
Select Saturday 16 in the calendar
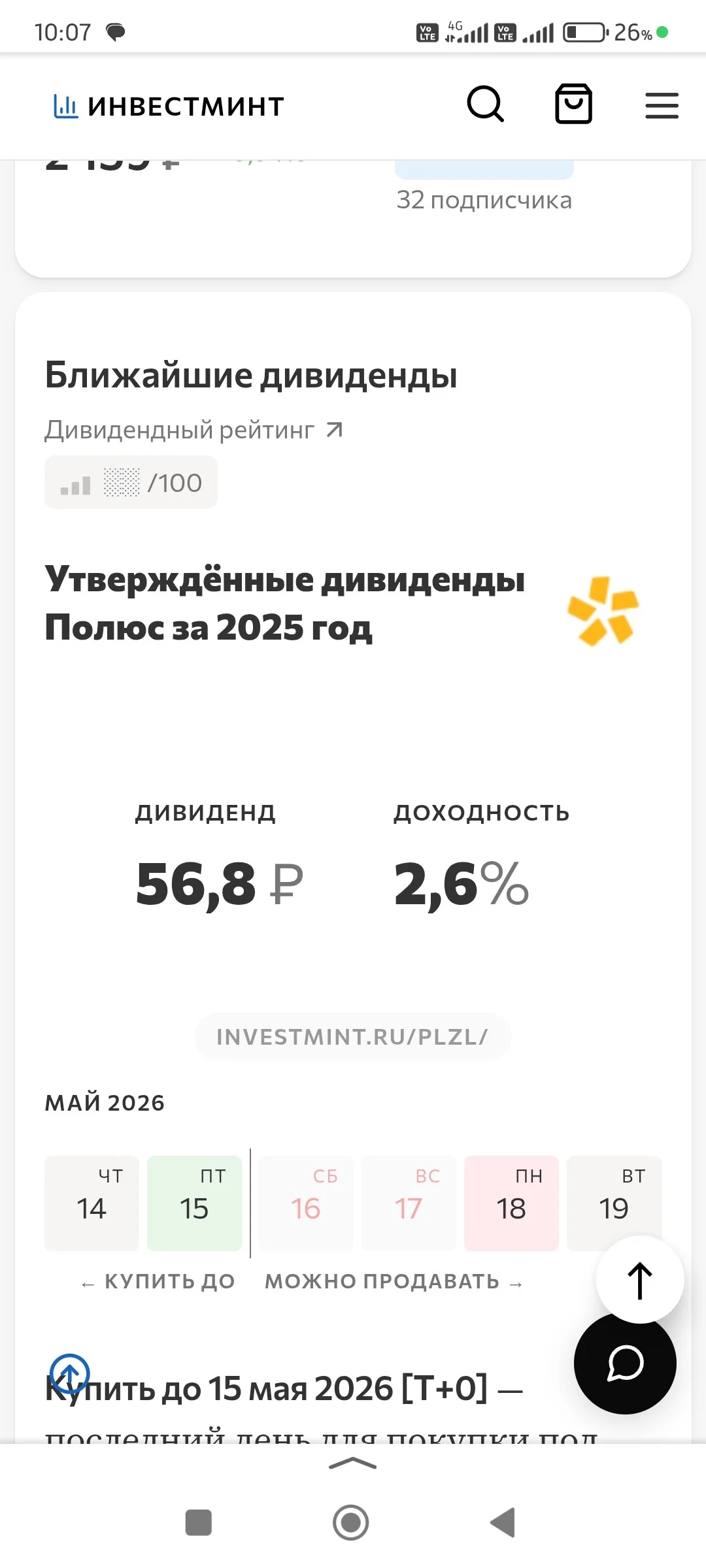(305, 1203)
